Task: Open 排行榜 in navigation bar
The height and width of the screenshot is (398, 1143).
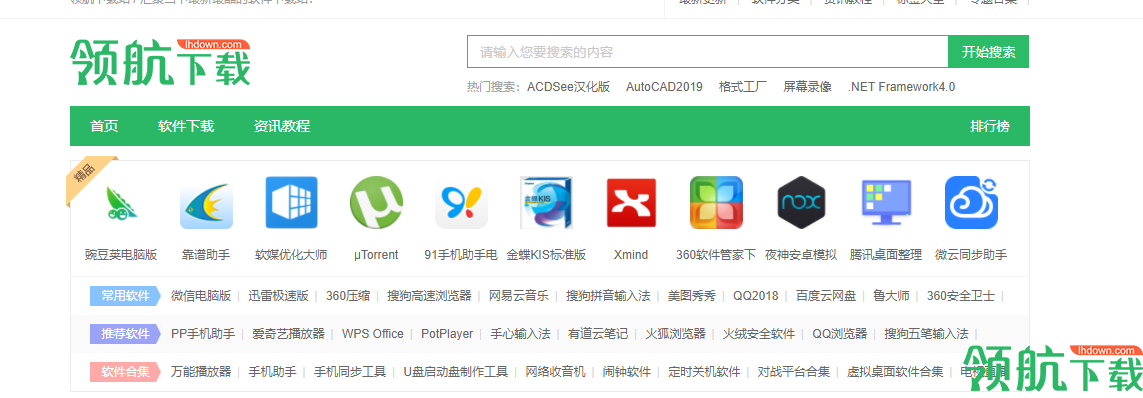Action: (990, 126)
